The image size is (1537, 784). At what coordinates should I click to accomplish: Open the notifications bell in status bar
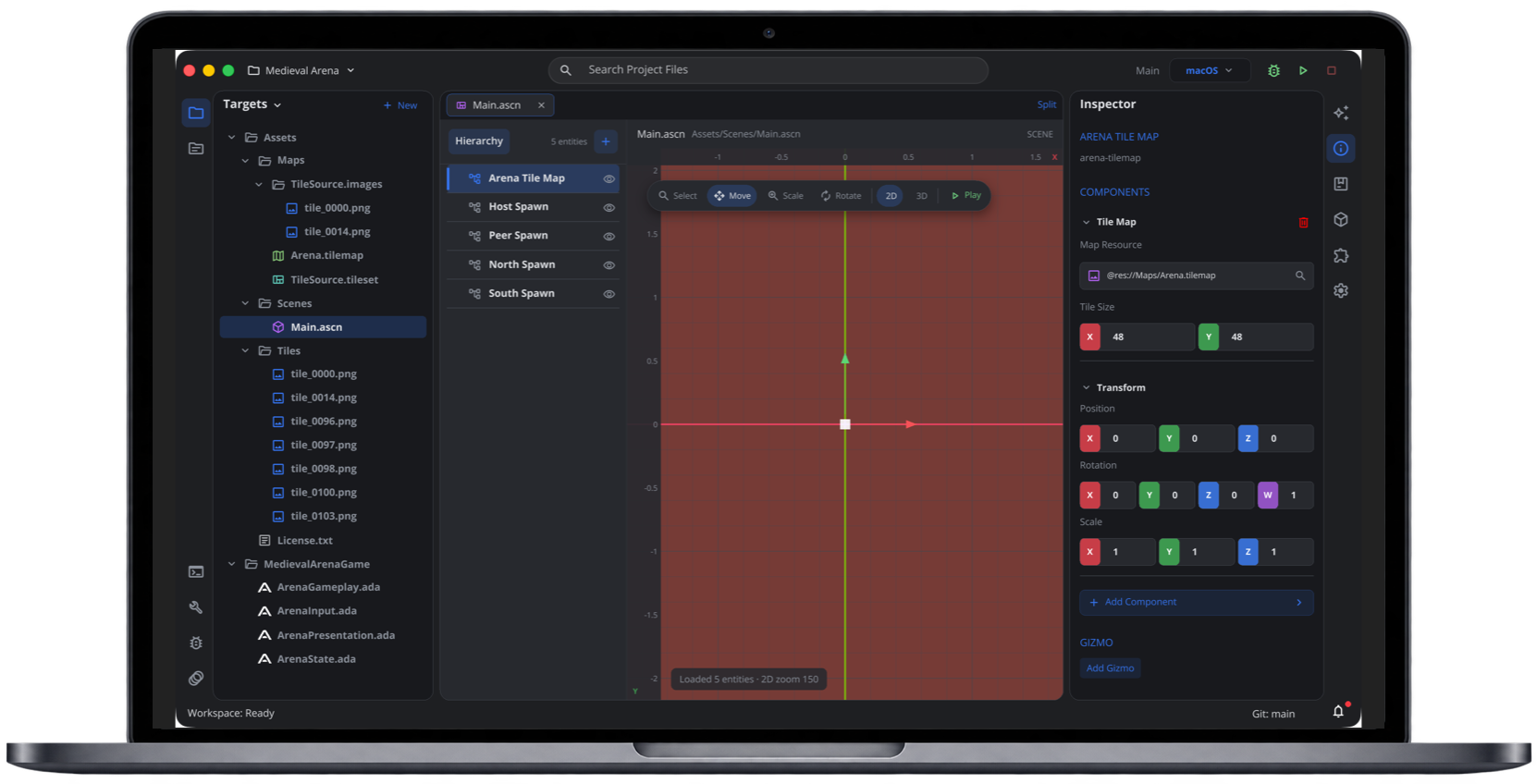click(1338, 711)
